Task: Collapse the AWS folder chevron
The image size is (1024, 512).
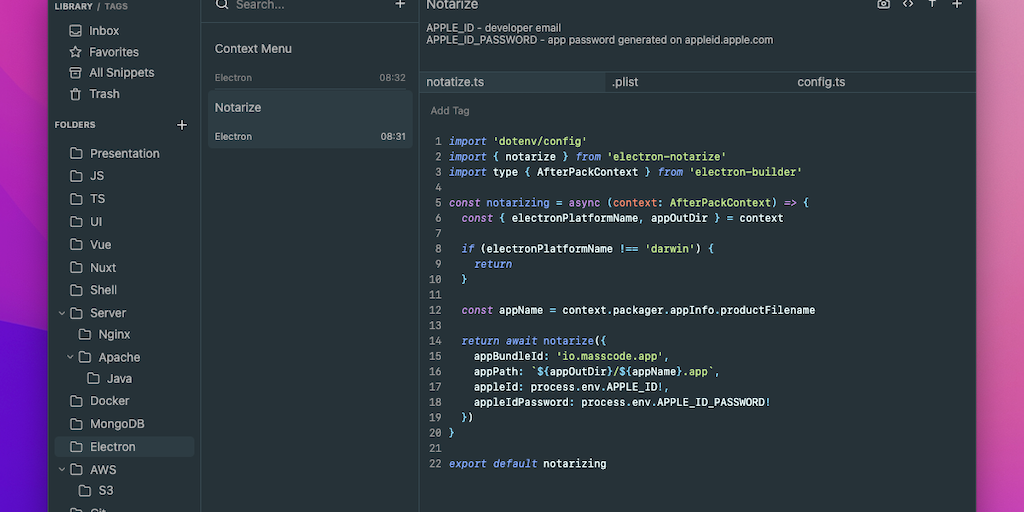Action: [x=62, y=469]
